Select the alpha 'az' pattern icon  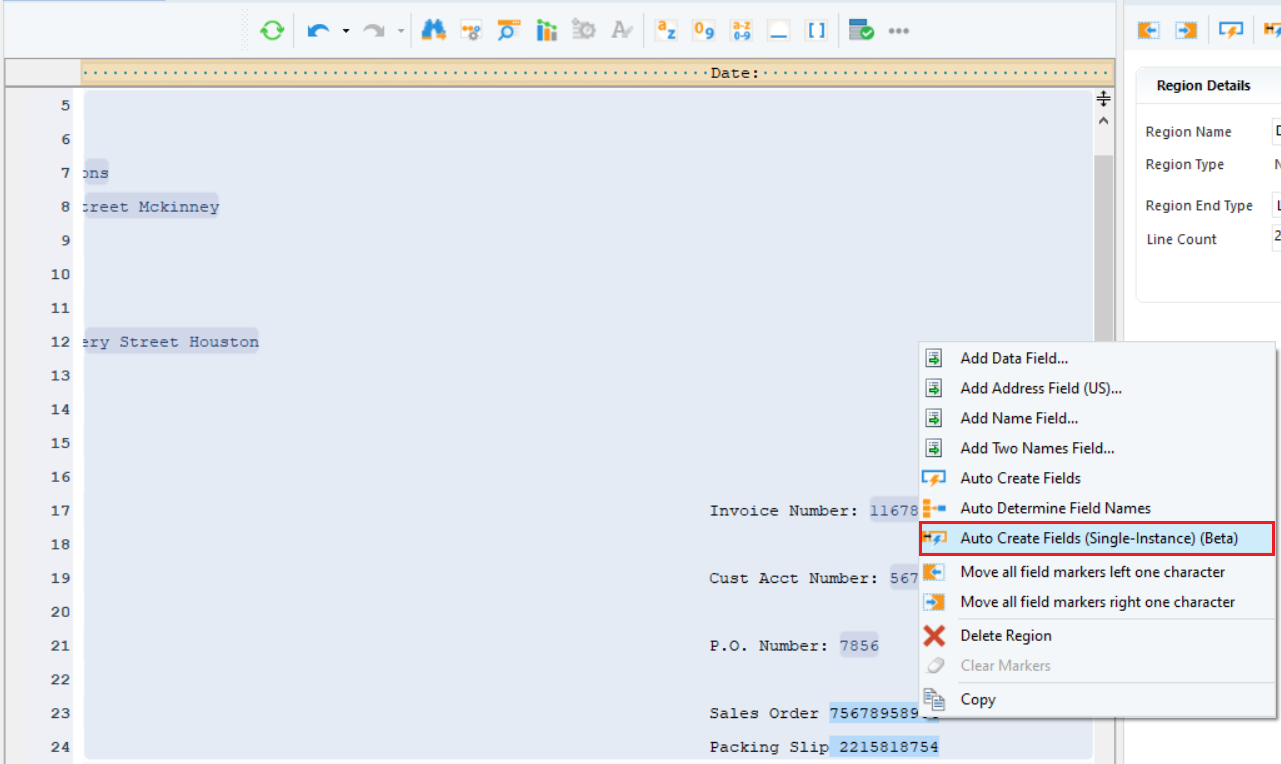pyautogui.click(x=666, y=31)
